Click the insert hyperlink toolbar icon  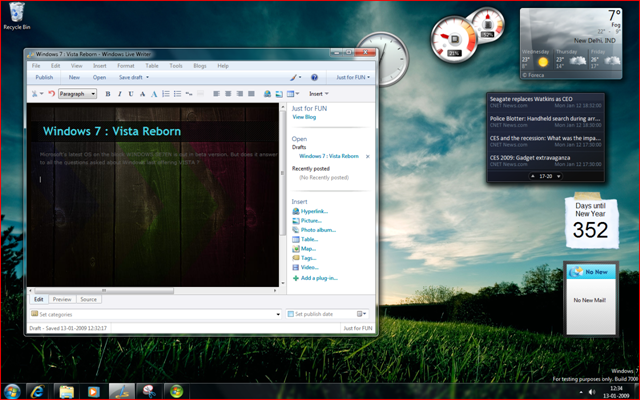(x=267, y=94)
